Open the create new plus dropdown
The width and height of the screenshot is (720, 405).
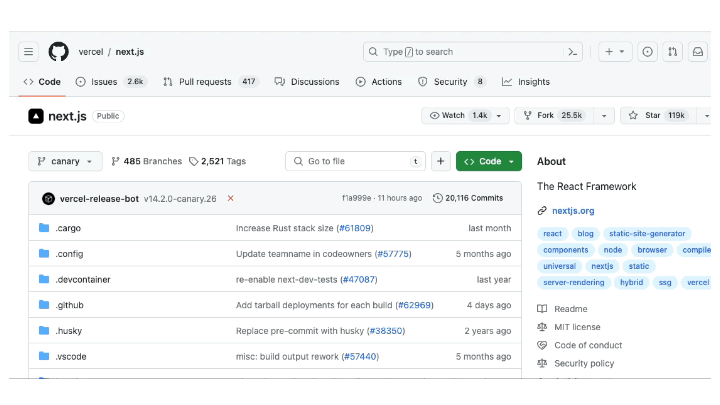[615, 52]
